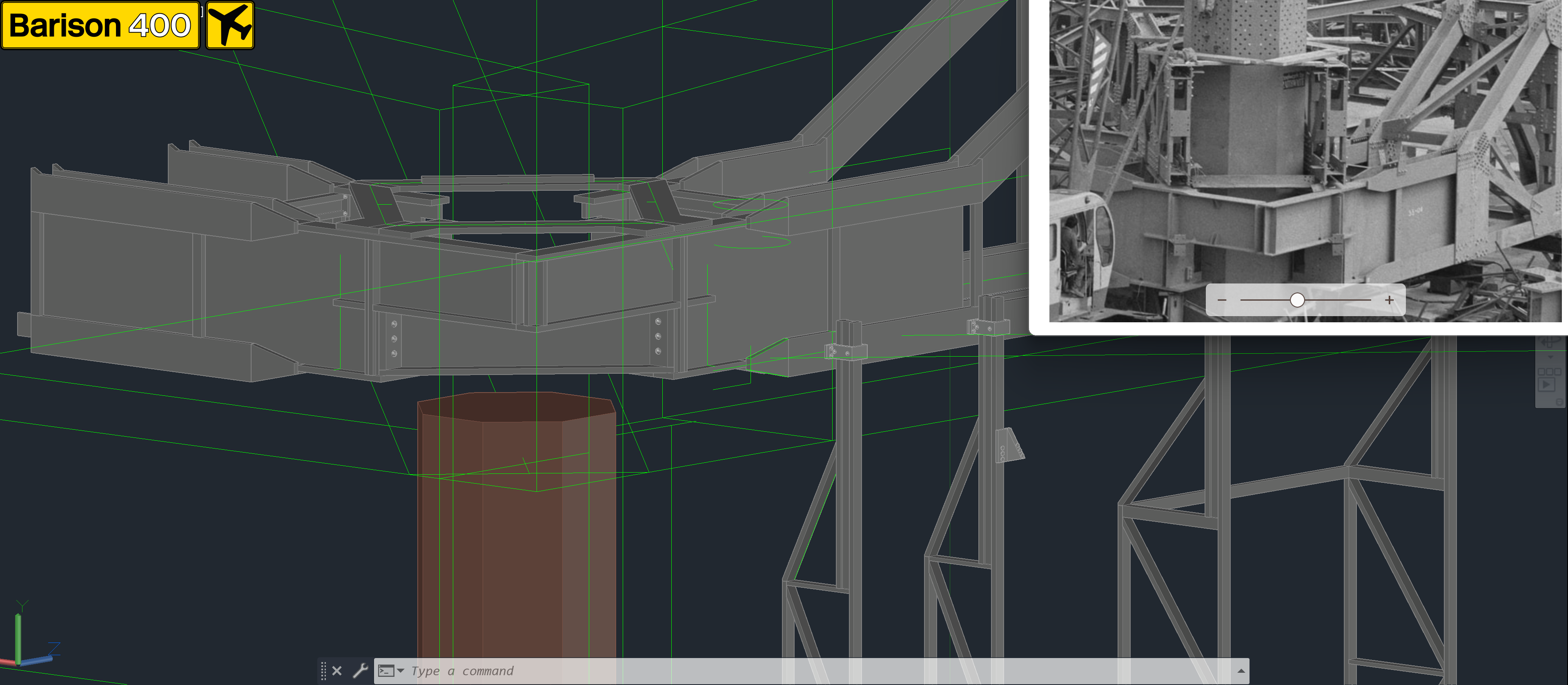Click plus to zoom in photo
The image size is (1568, 685).
pyautogui.click(x=1389, y=299)
